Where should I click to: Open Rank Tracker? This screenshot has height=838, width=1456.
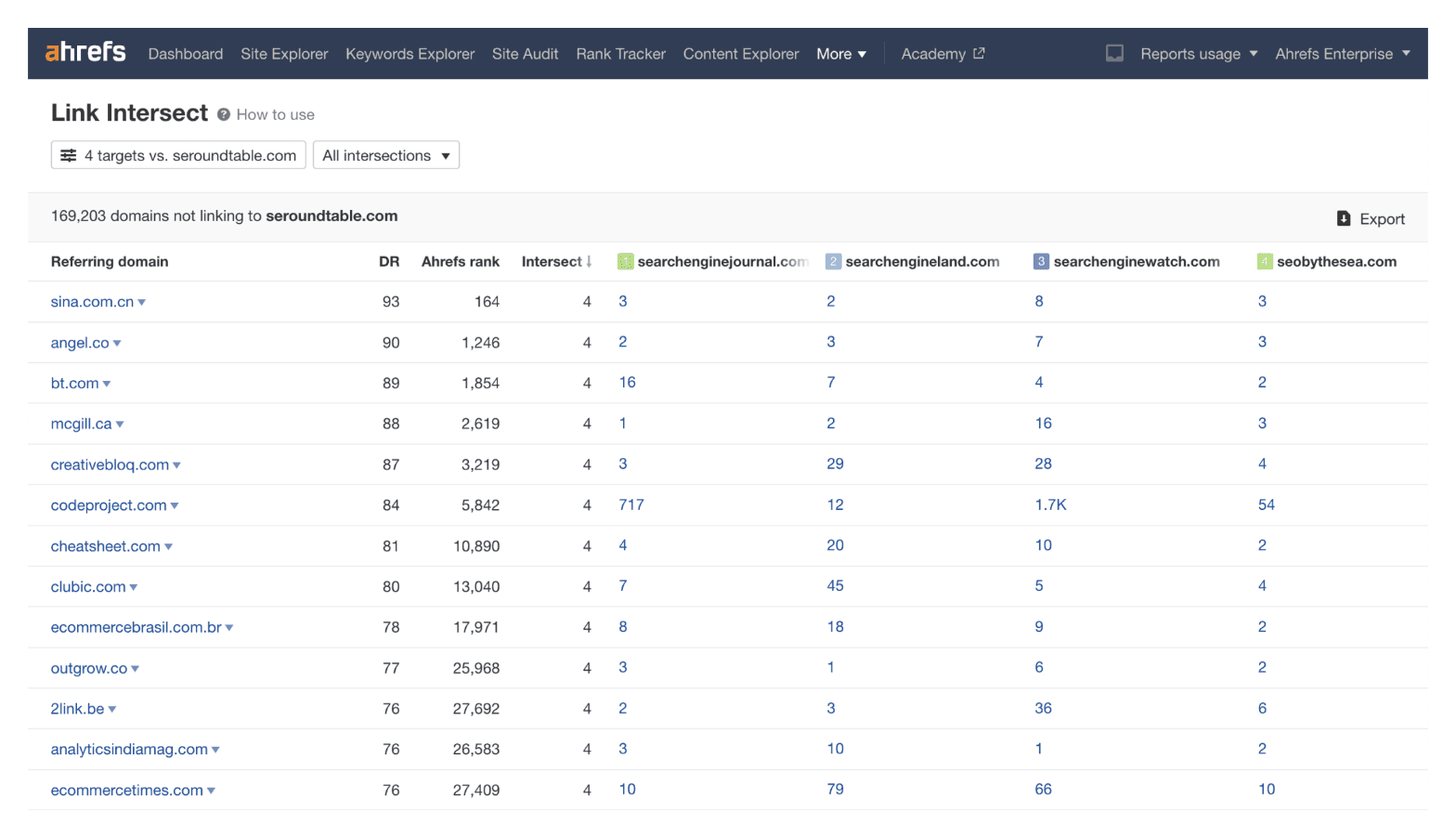620,54
